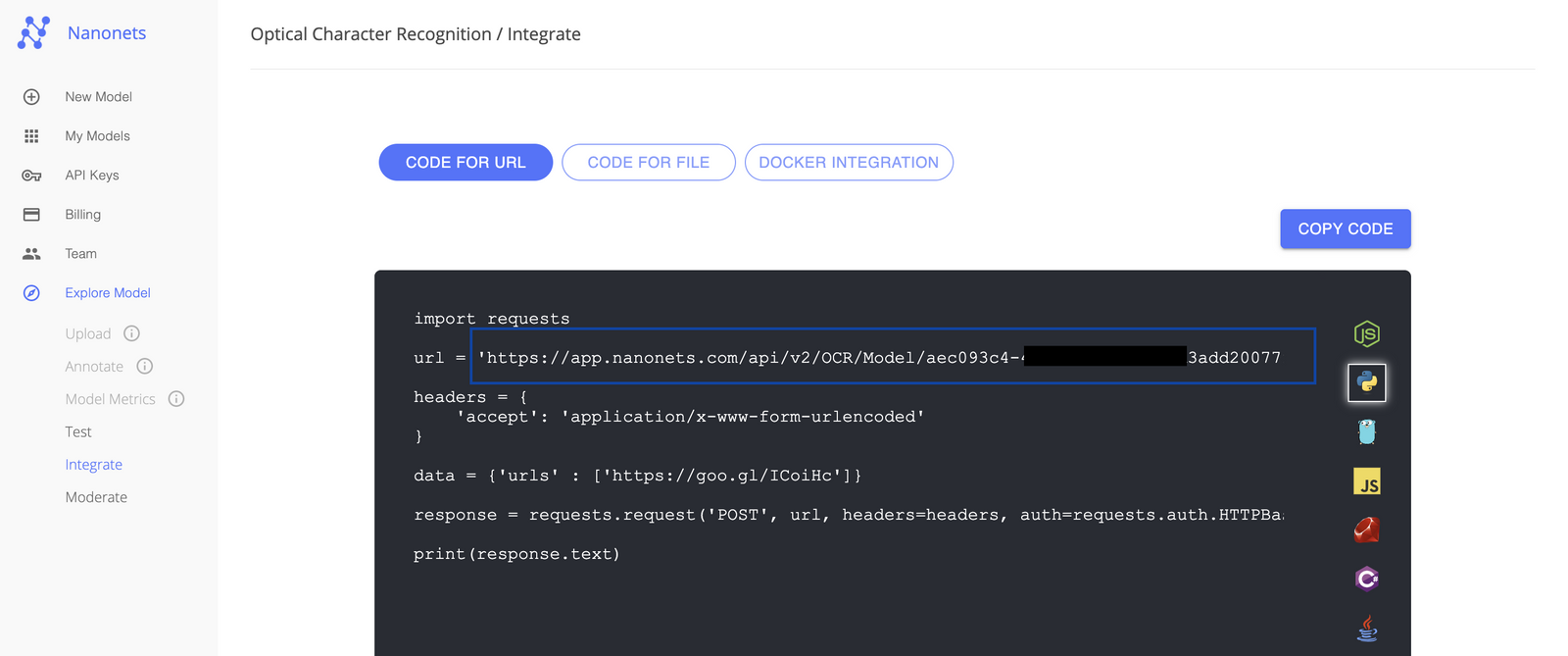Show the Code for URL tab
The image size is (1568, 656).
pyautogui.click(x=465, y=163)
